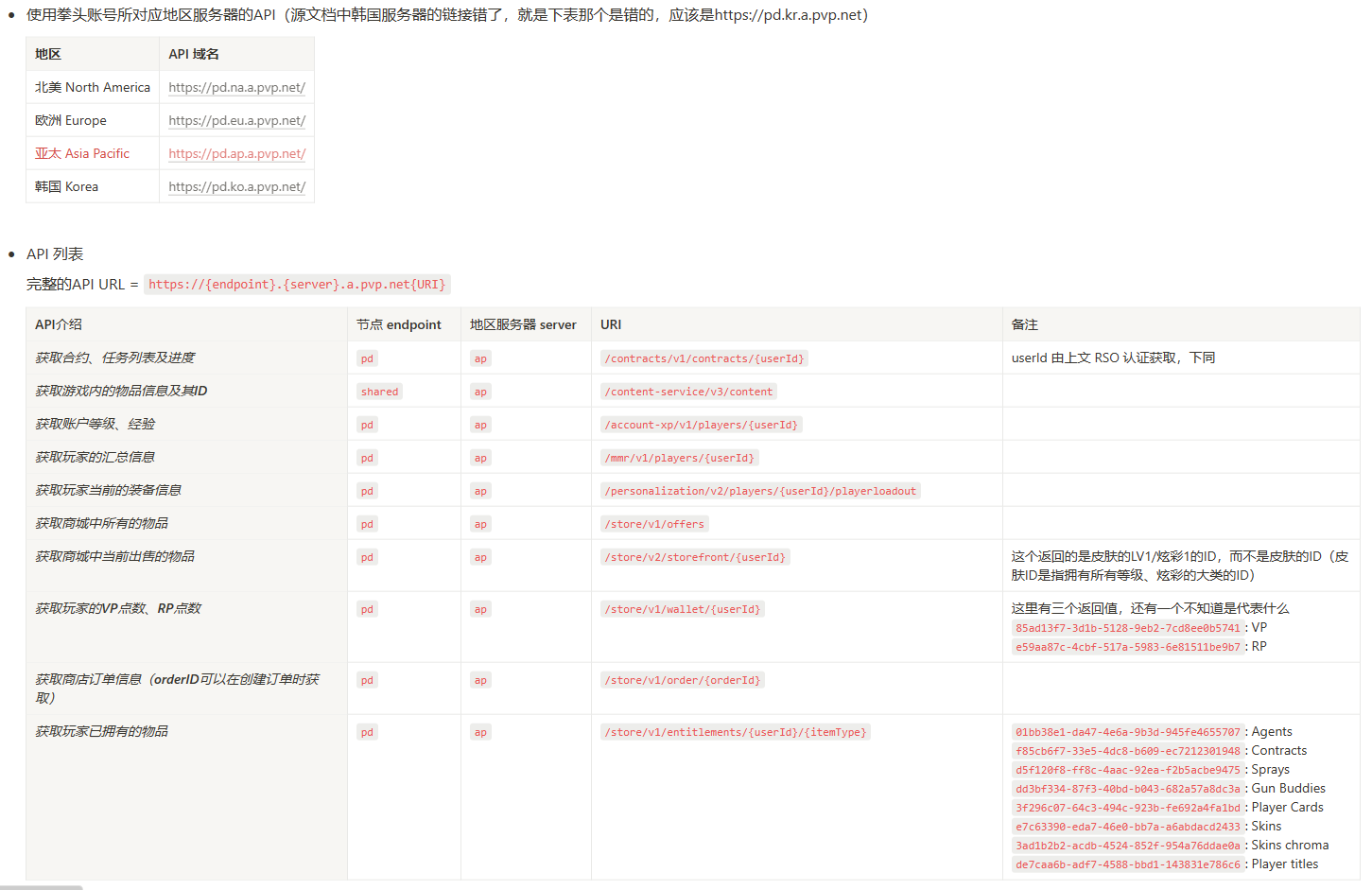Image resolution: width=1372 pixels, height=890 pixels.
Task: Click the /account-xp/v1/players/{userId} URI
Action: (701, 425)
